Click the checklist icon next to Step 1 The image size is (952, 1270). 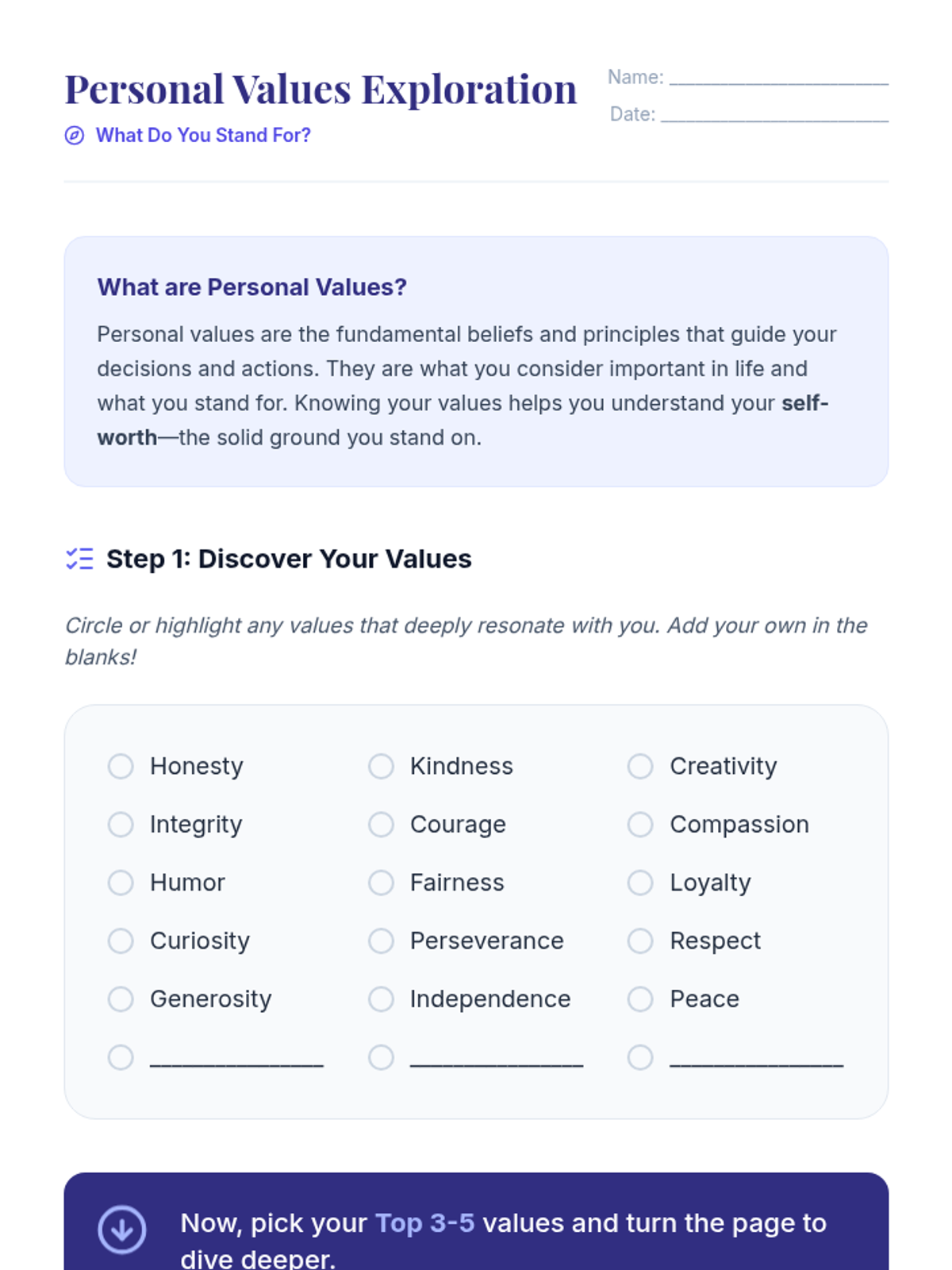coord(79,559)
